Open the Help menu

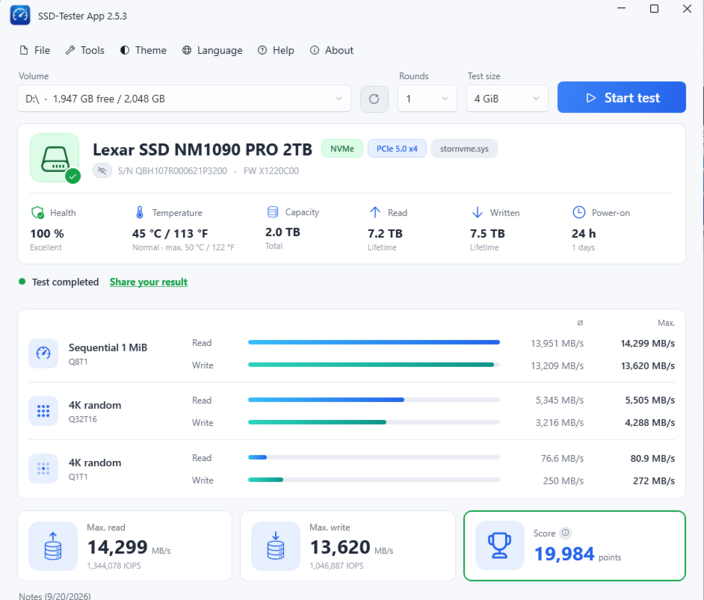coord(276,50)
